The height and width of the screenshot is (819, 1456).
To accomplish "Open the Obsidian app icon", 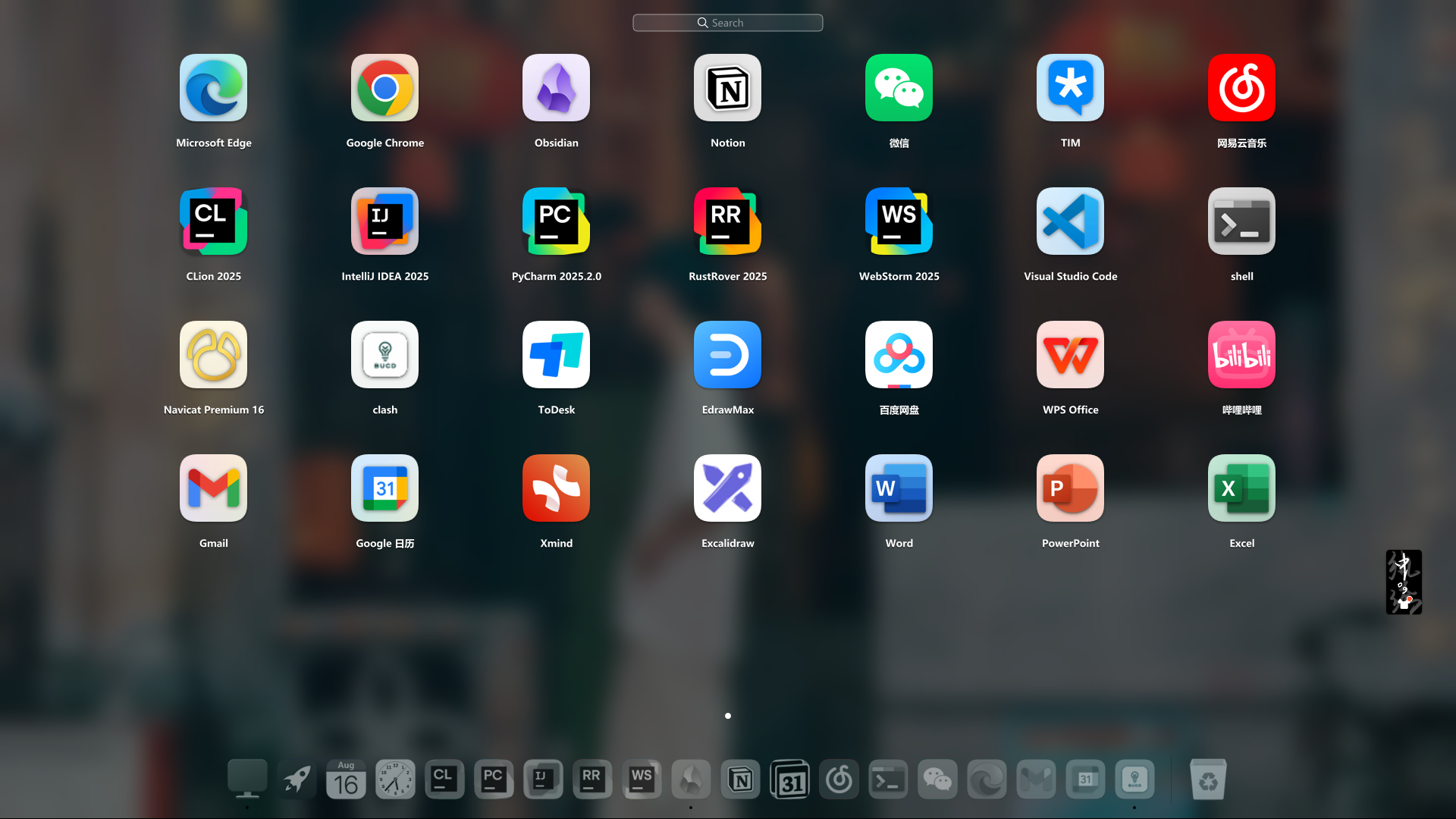I will coord(556,88).
